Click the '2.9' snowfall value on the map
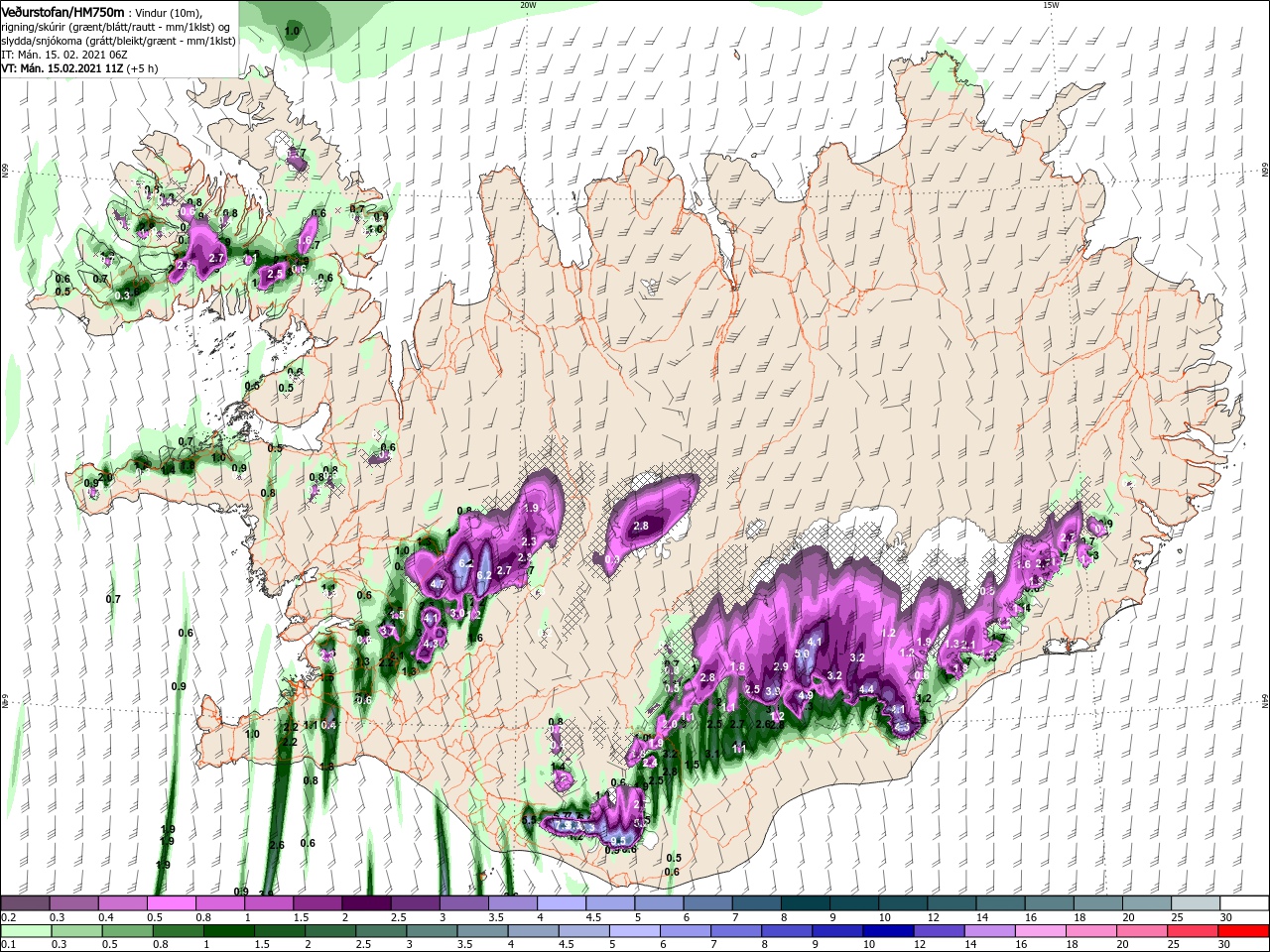The image size is (1270, 952). [x=781, y=666]
